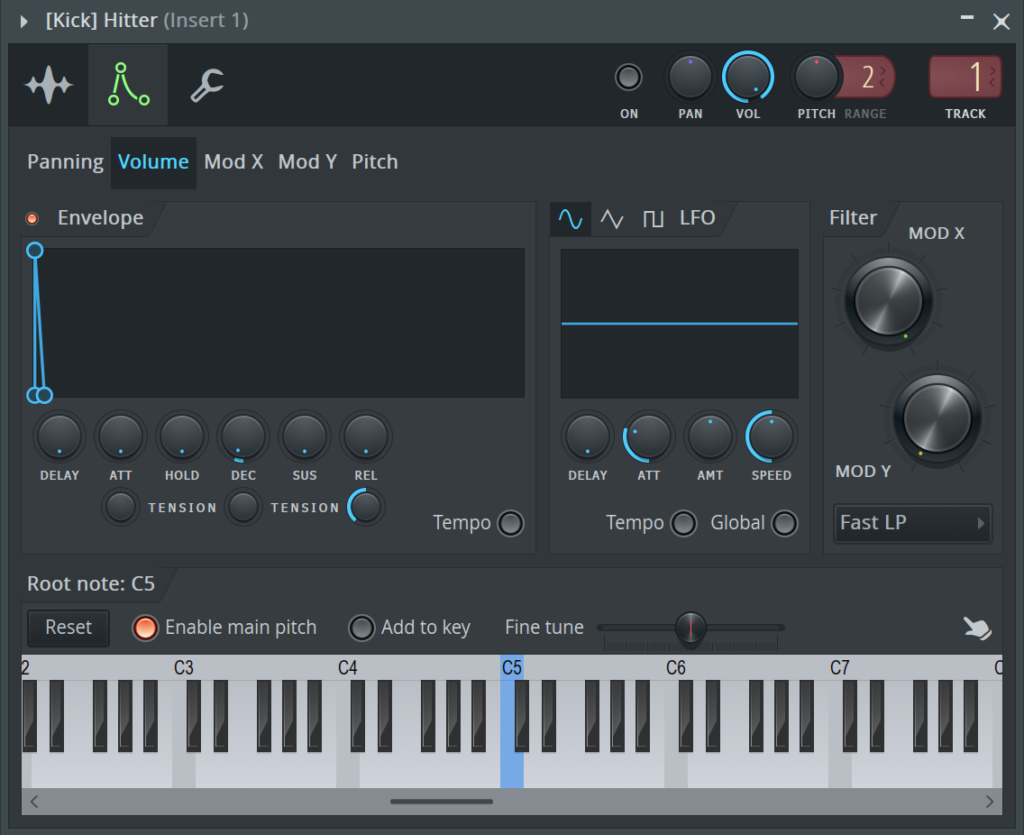Click the filter MOD X knob
This screenshot has width=1024, height=835.
[888, 302]
